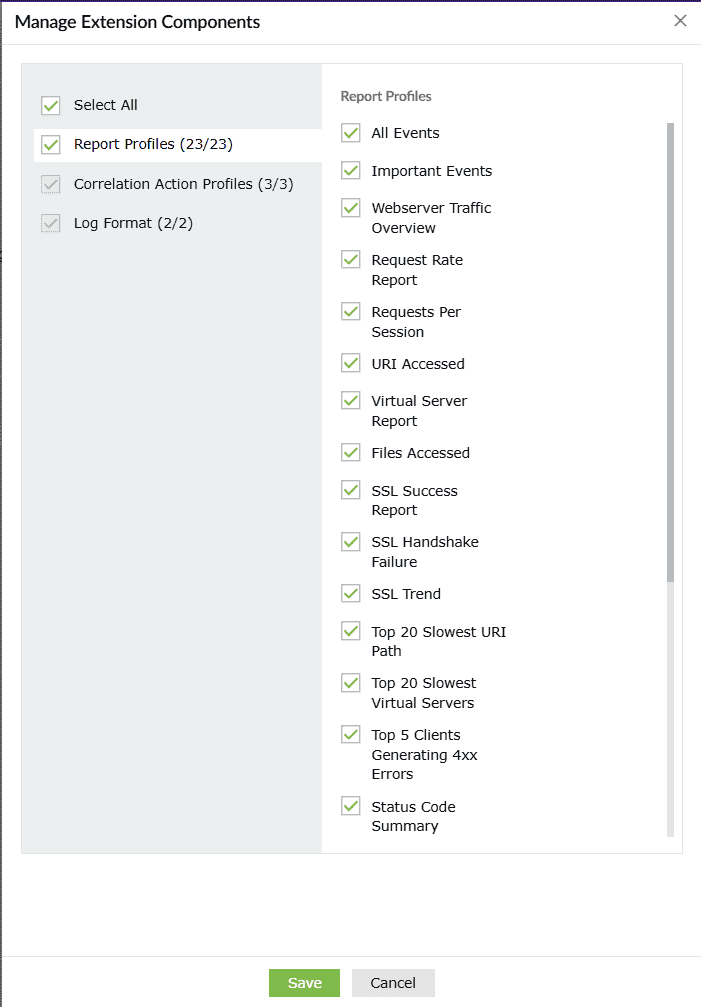Image resolution: width=701 pixels, height=1007 pixels.
Task: Disable the SSL Trend checkbox
Action: click(351, 594)
